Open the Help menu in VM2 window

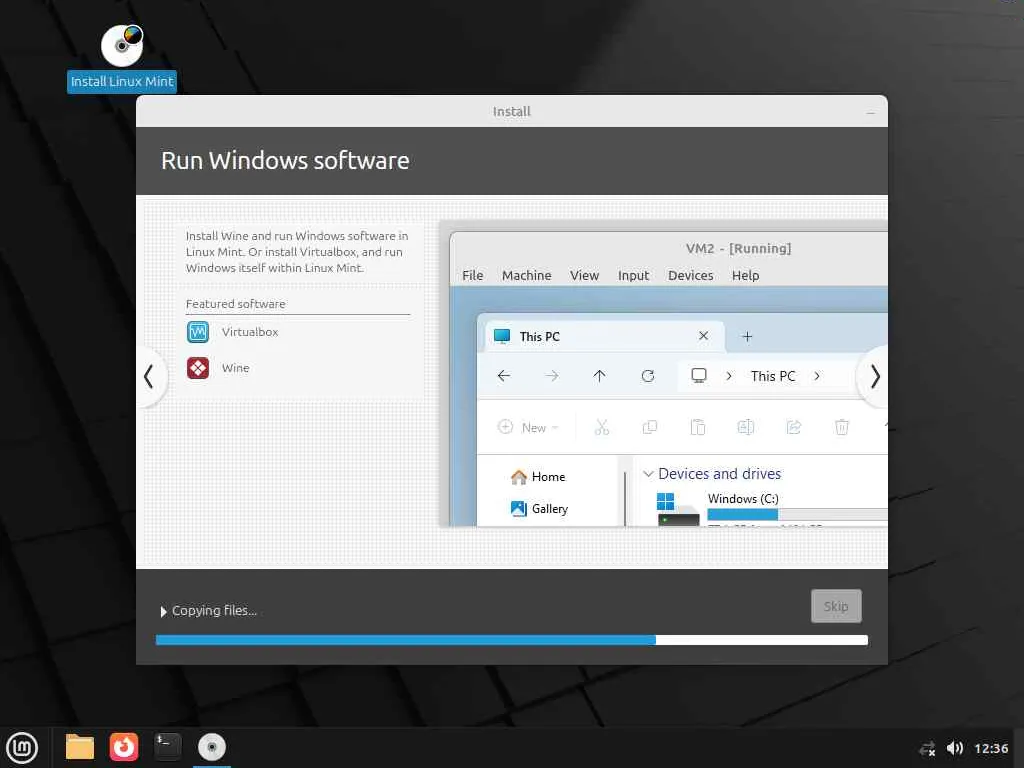745,276
